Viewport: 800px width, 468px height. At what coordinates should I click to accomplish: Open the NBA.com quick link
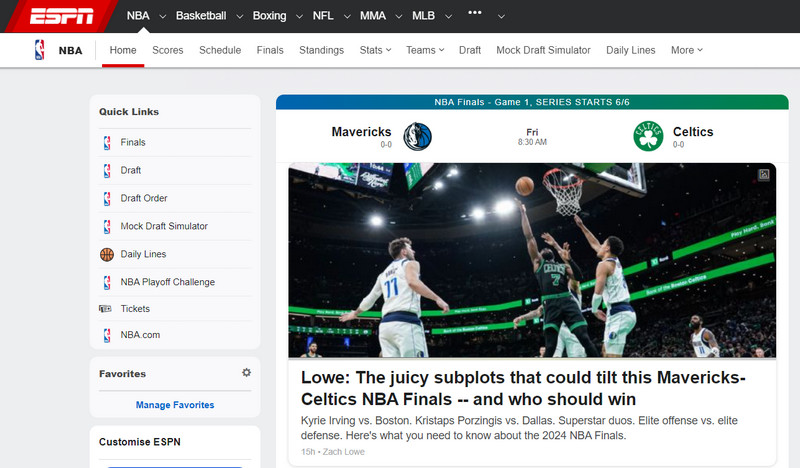[x=140, y=335]
